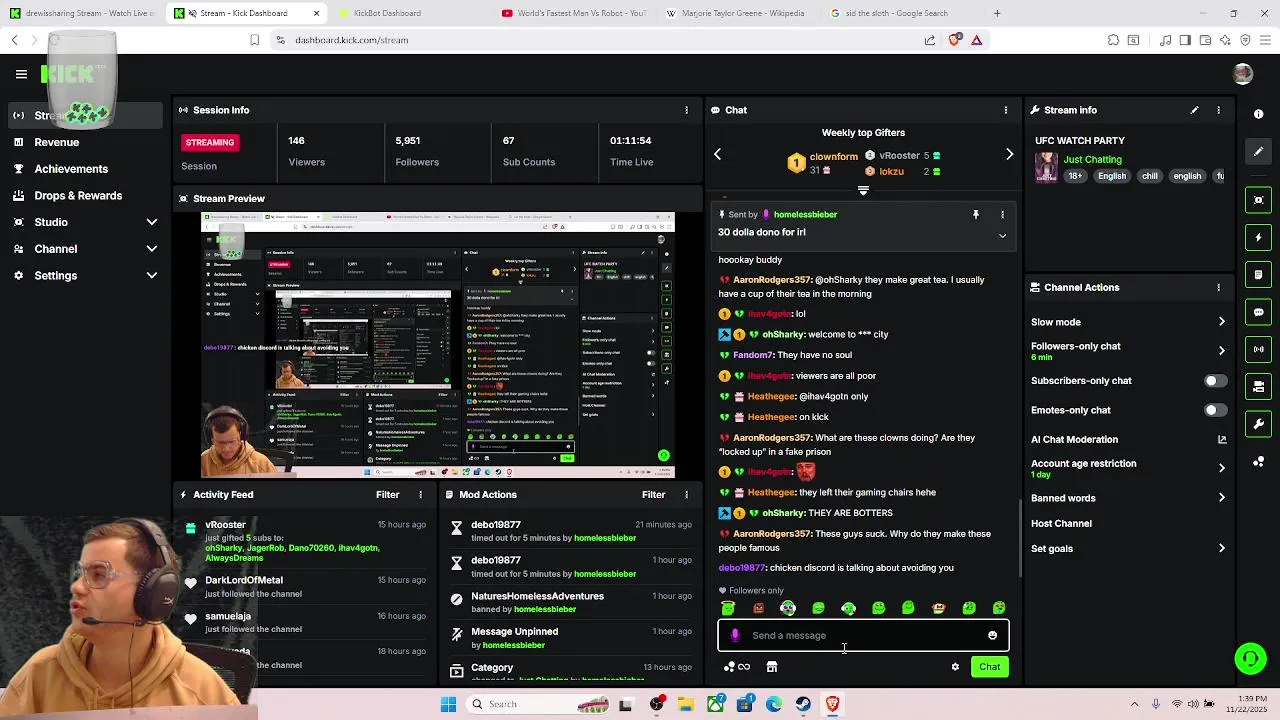Open Activity Feed three-dot menu

point(420,494)
